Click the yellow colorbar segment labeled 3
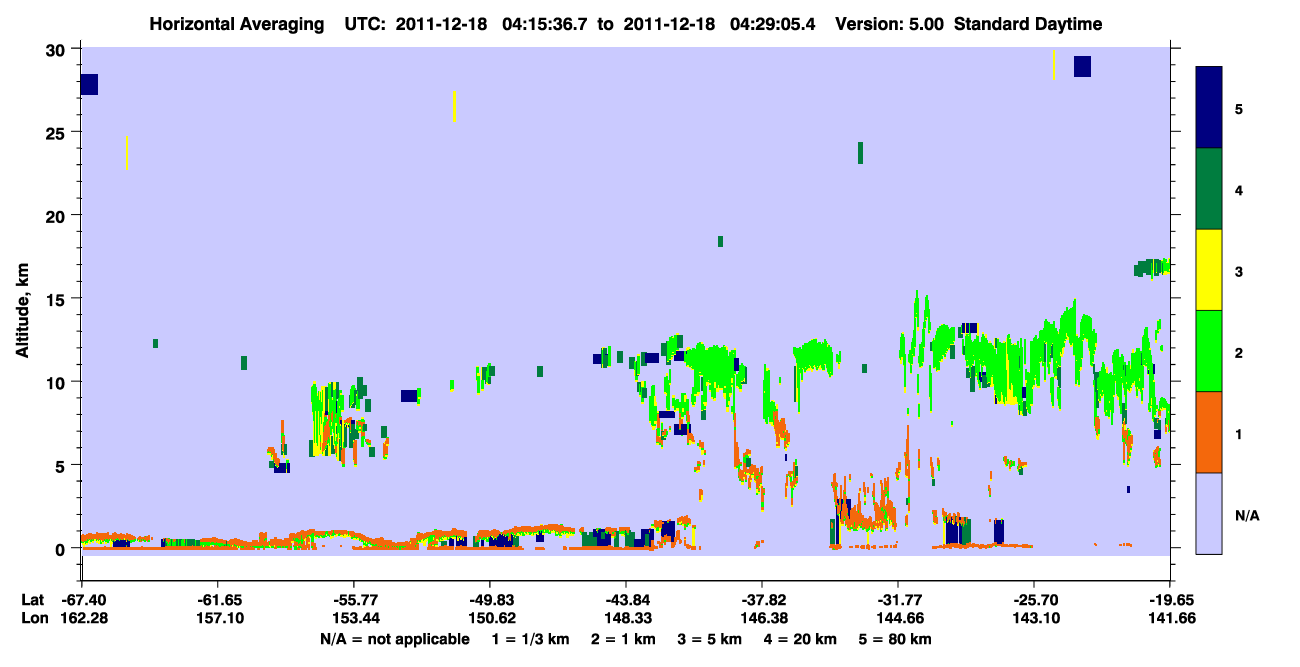 pos(1209,270)
